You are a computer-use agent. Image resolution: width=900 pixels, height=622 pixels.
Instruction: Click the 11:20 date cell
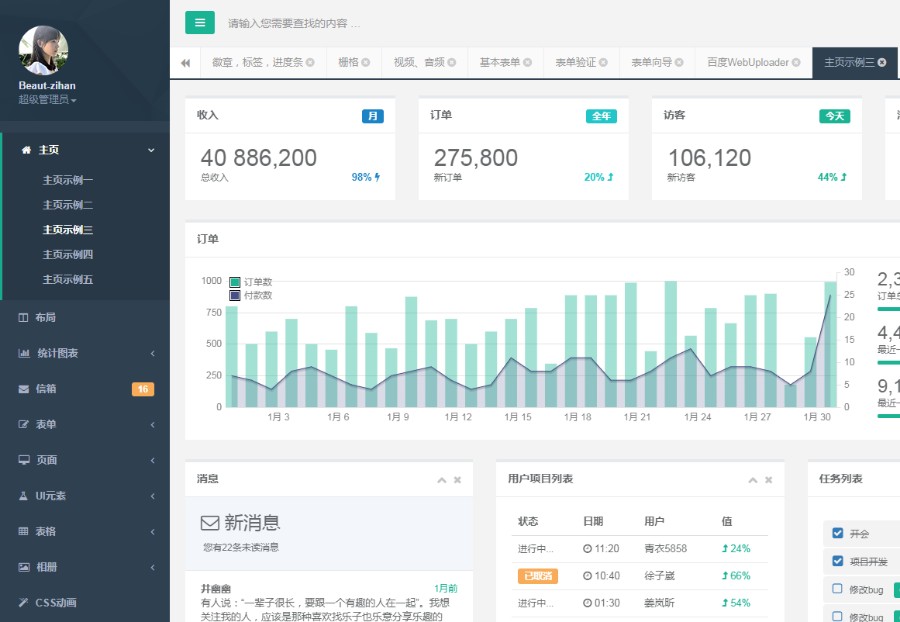(601, 549)
